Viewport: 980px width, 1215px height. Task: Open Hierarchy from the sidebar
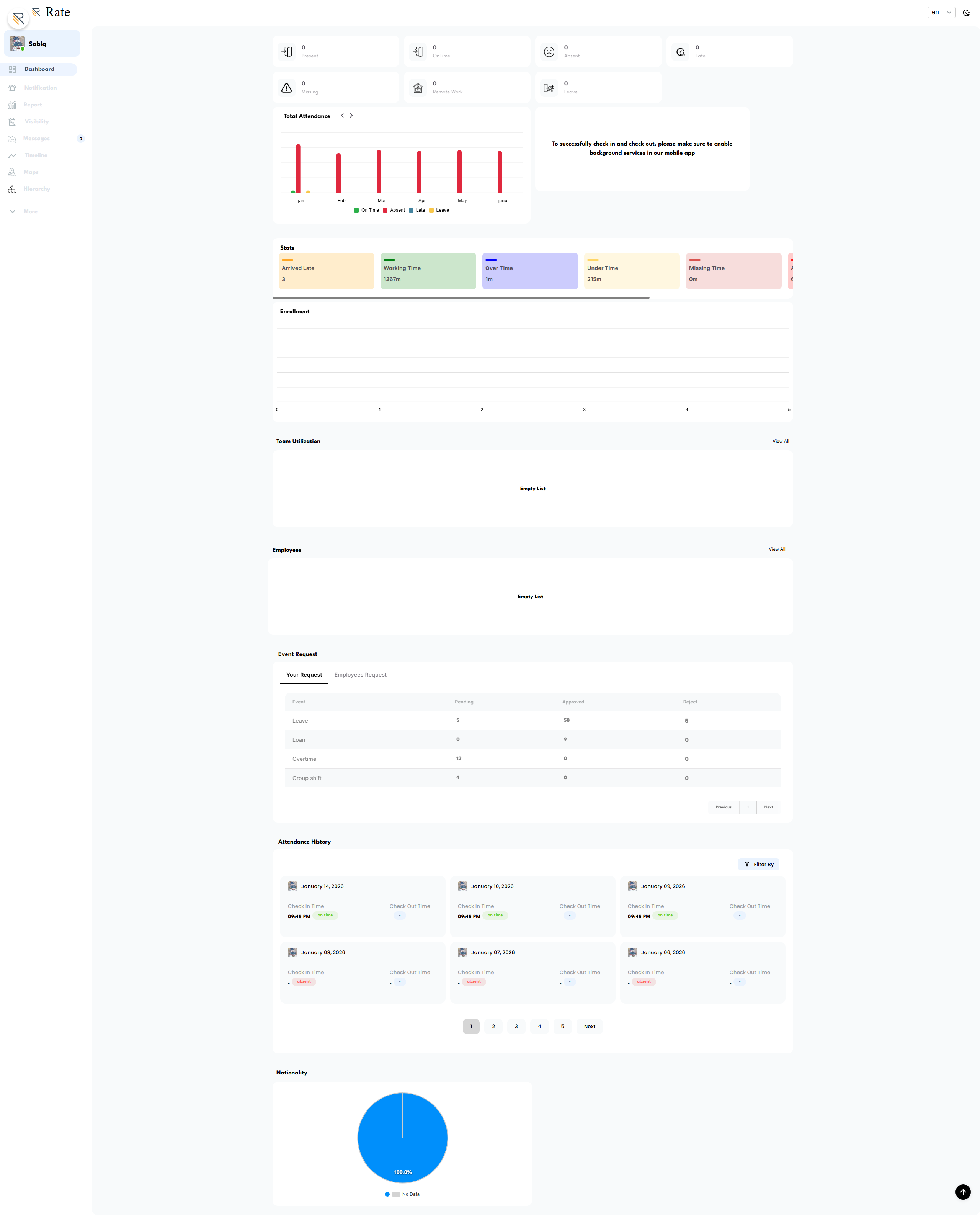tap(37, 189)
